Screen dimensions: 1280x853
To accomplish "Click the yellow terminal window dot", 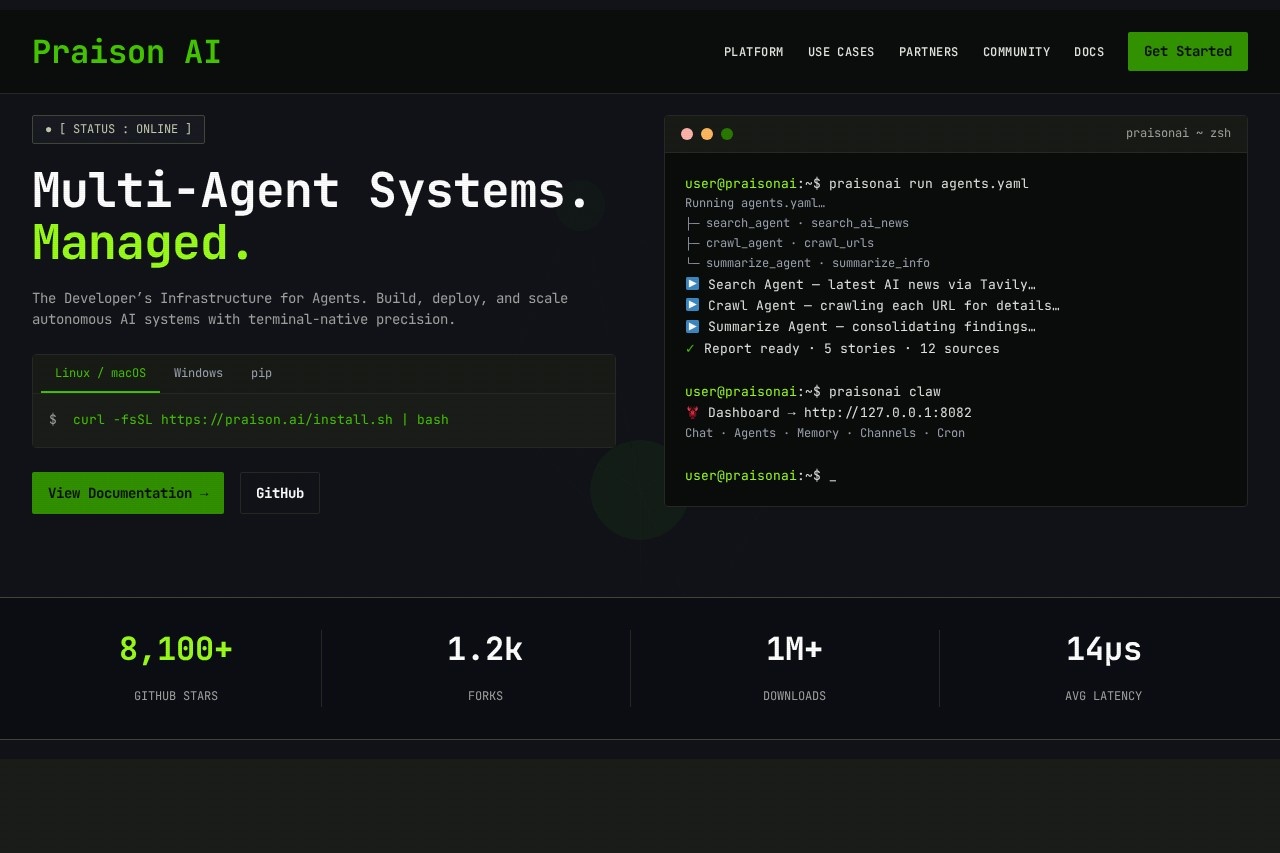I will 707,134.
